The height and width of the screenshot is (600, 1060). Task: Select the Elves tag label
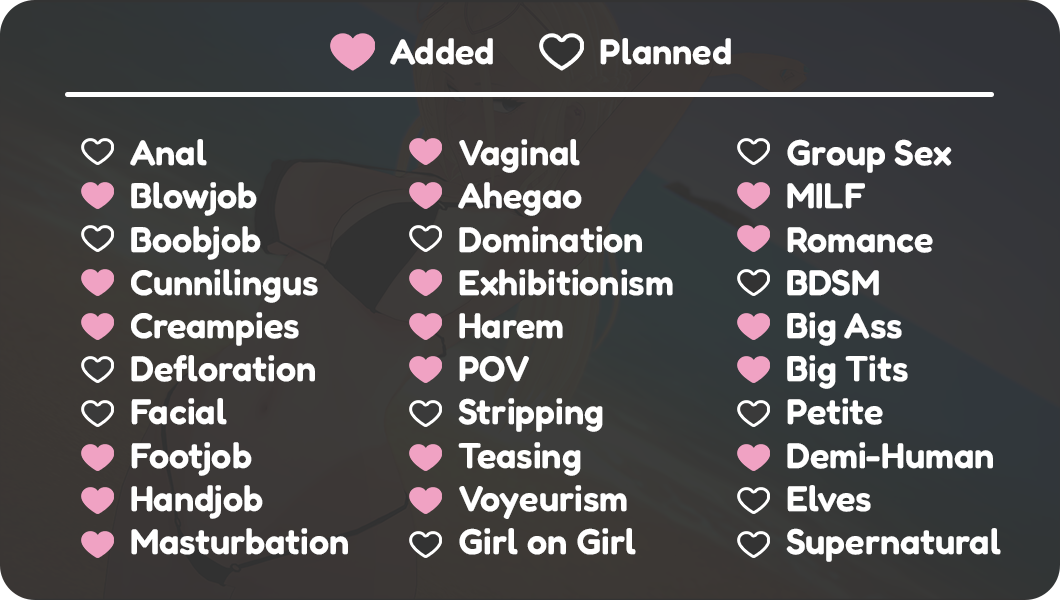point(828,499)
